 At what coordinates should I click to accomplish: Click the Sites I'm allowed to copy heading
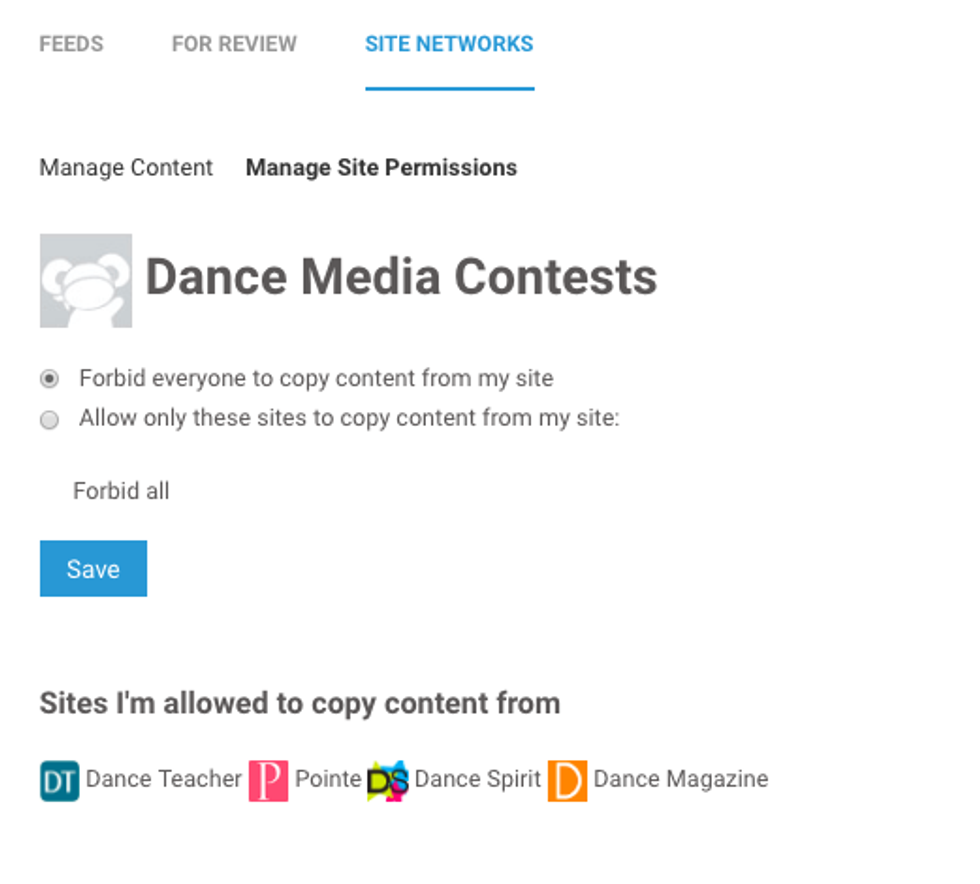click(x=300, y=703)
